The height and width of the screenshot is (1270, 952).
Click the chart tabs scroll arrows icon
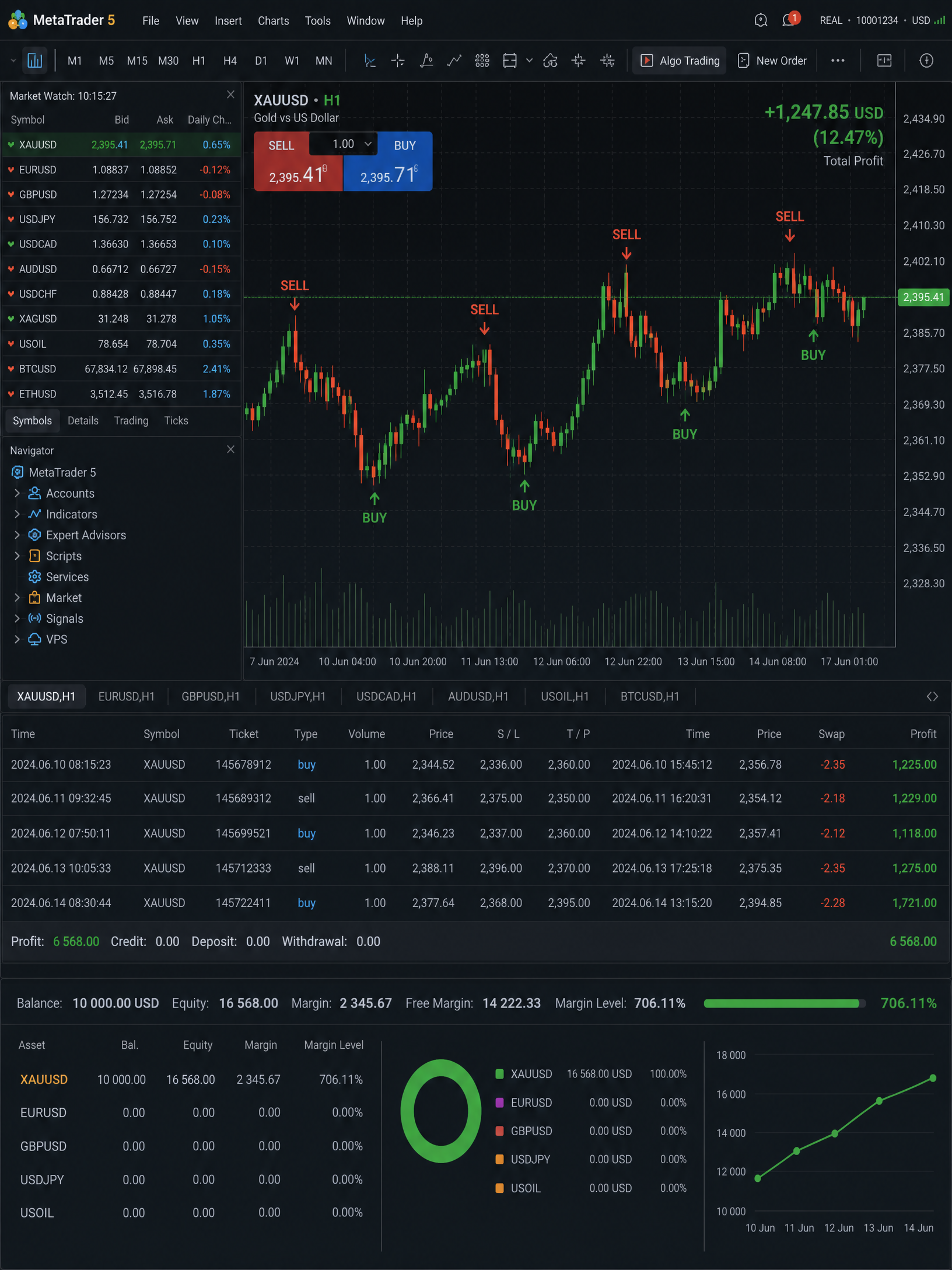point(932,696)
